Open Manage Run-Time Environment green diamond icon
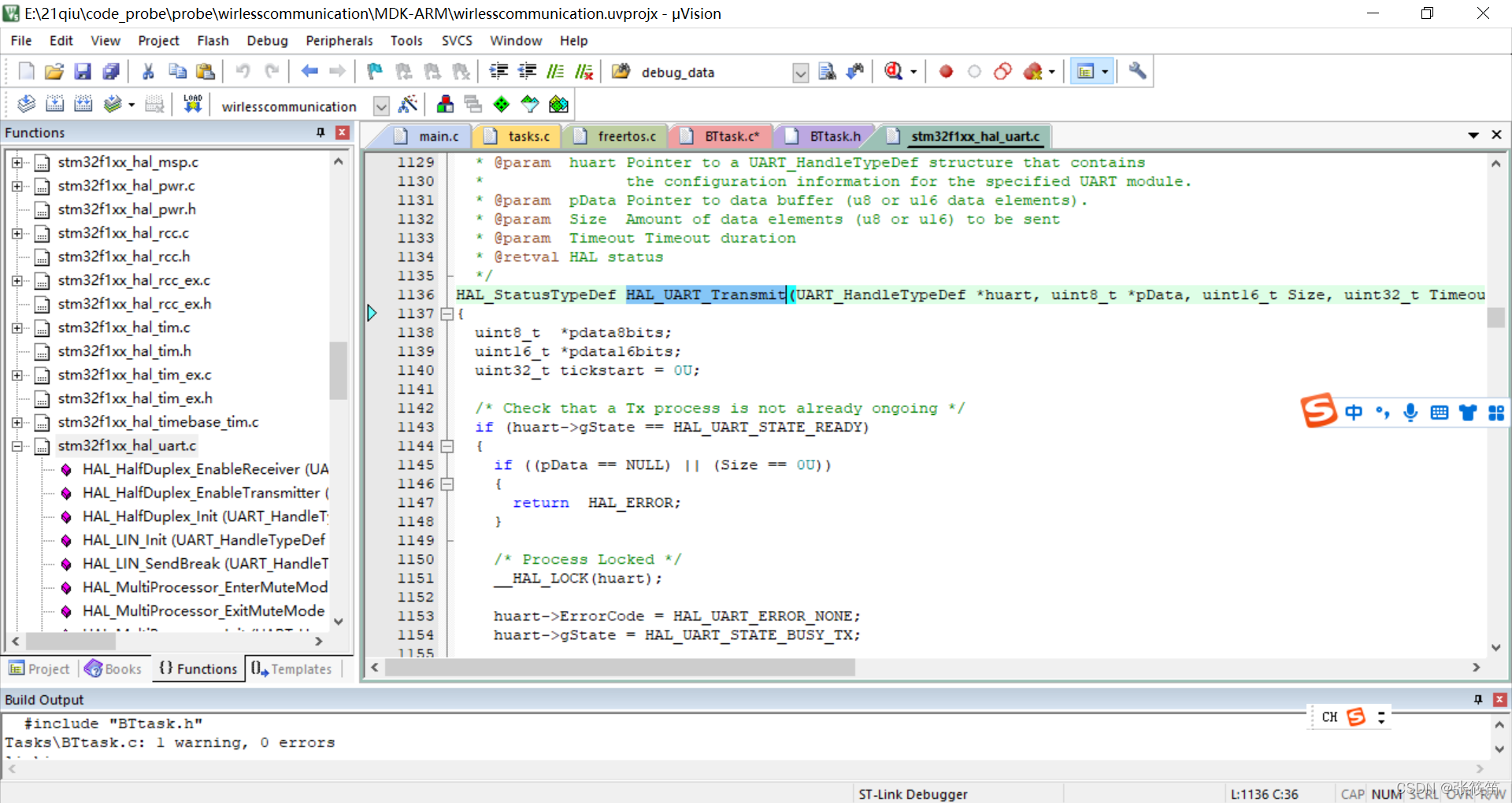 point(502,104)
